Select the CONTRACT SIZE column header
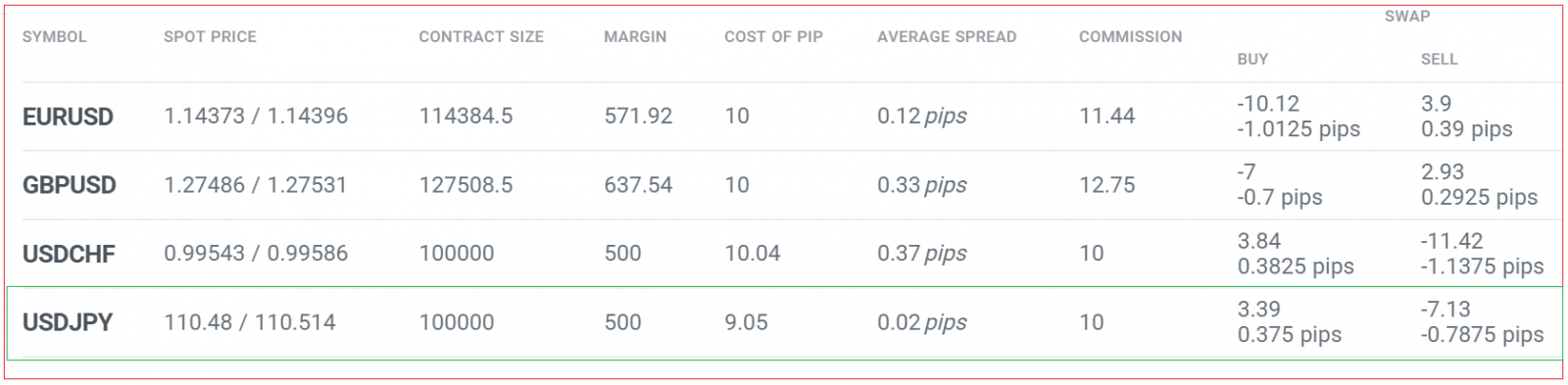The height and width of the screenshot is (385, 1568). coord(481,37)
